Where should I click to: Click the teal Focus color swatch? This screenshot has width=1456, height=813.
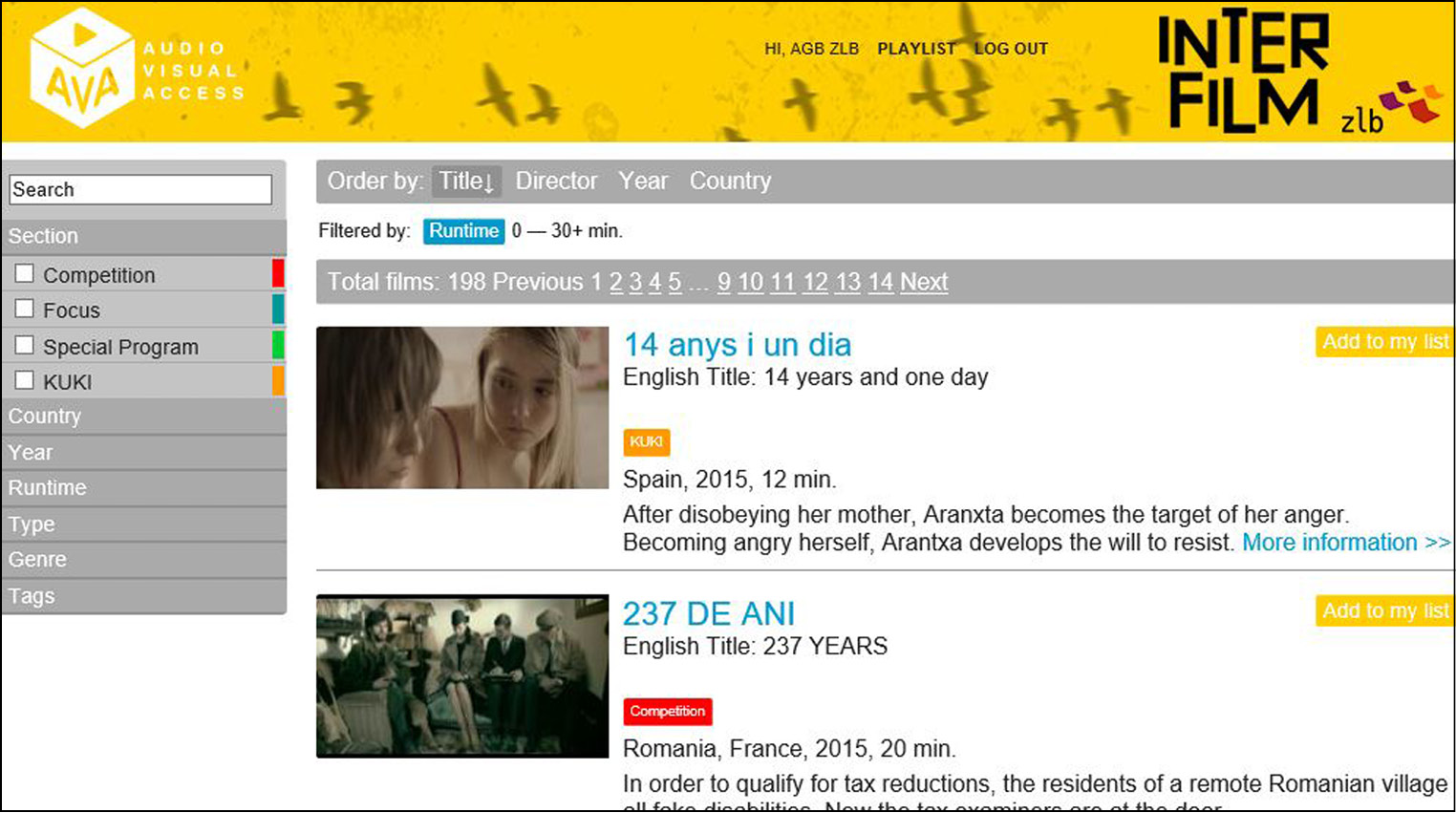point(278,310)
